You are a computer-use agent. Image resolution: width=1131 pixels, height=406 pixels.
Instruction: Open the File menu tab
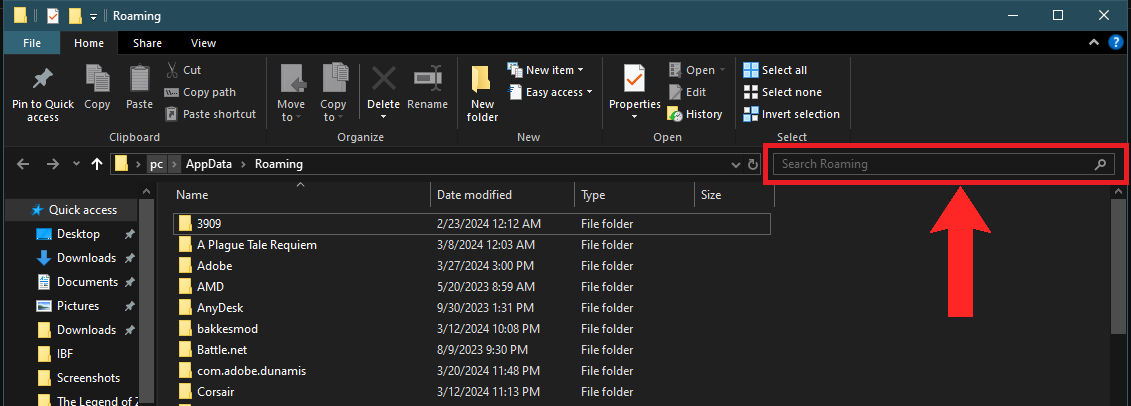[32, 43]
